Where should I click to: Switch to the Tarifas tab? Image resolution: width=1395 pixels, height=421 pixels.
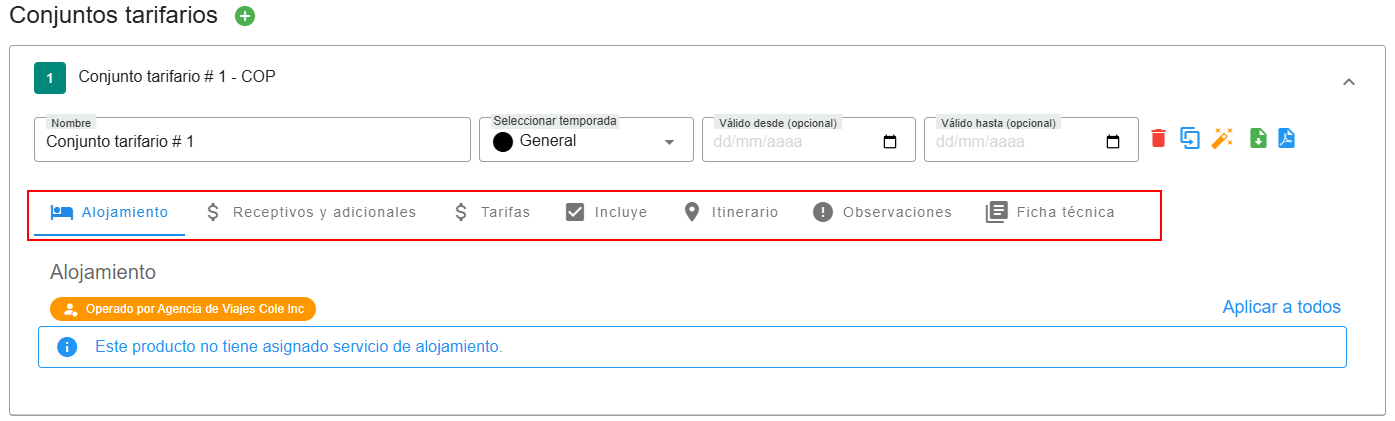pyautogui.click(x=491, y=212)
